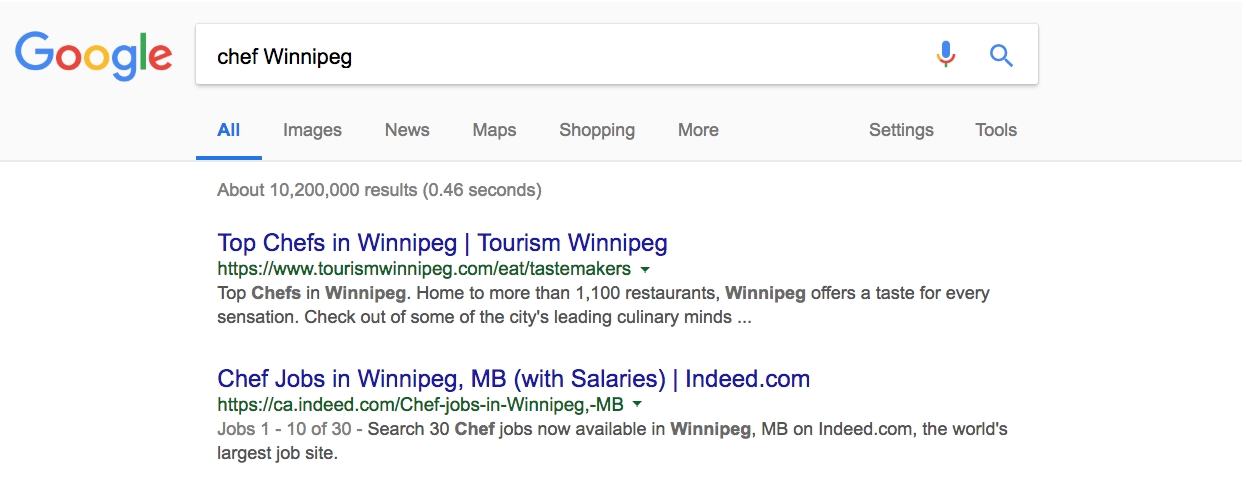Click the ca.indeed.com green URL

point(420,405)
